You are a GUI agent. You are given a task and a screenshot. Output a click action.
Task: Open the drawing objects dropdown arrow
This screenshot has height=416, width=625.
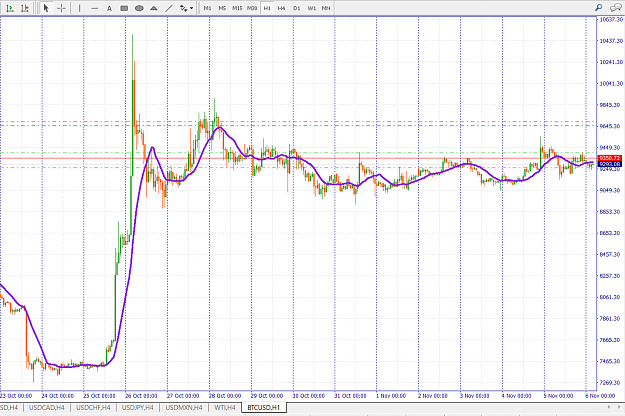[192, 8]
